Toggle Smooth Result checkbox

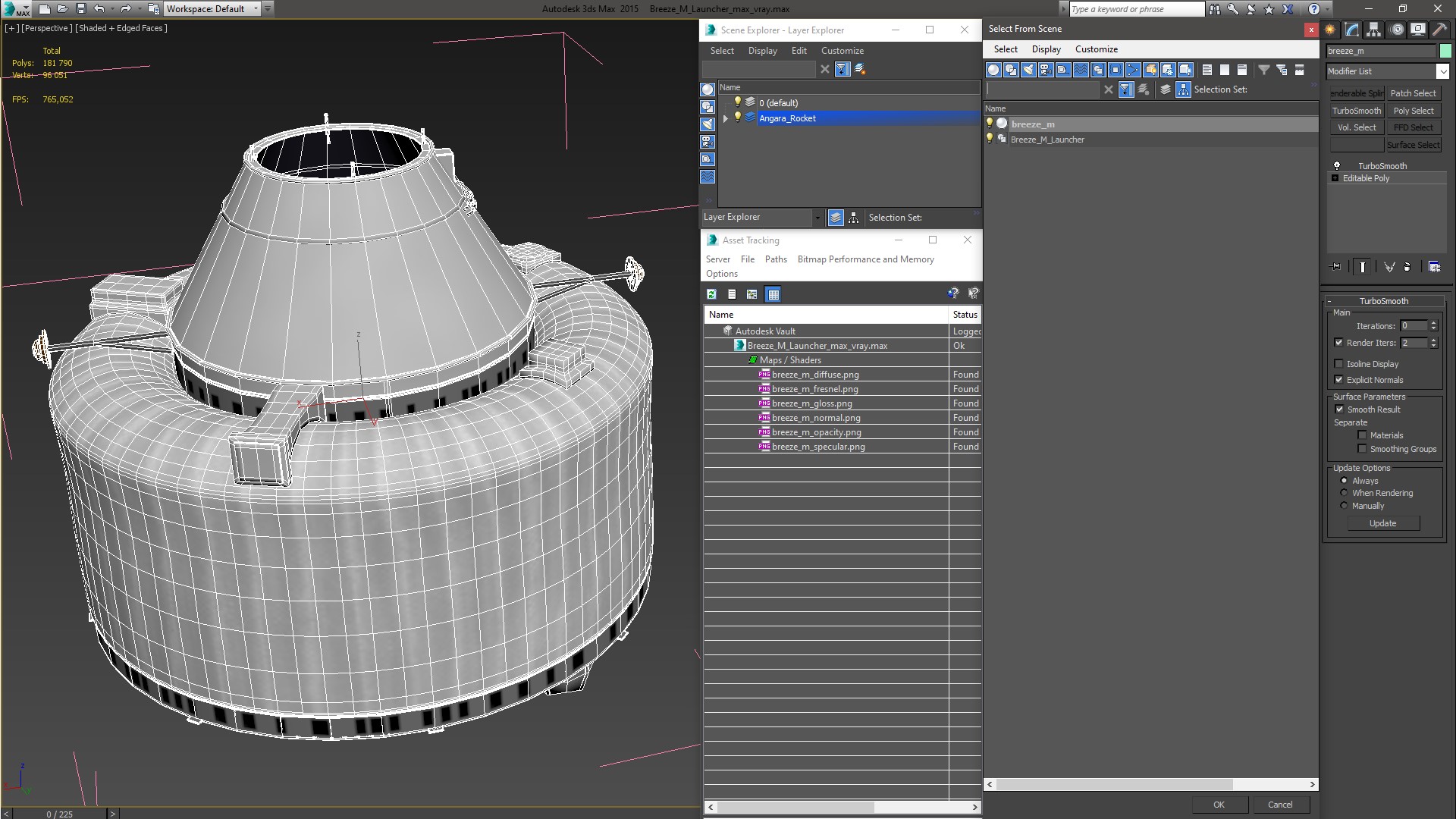click(1339, 409)
